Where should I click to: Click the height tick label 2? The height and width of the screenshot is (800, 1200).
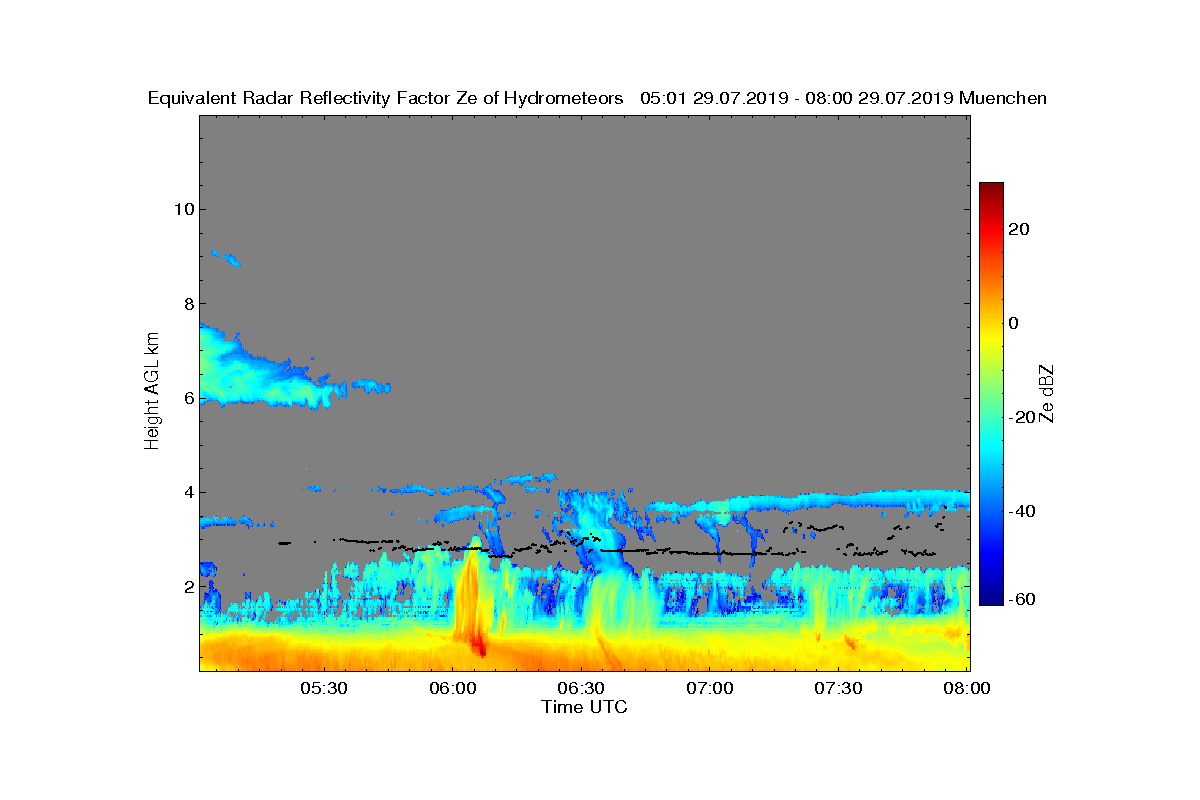pyautogui.click(x=187, y=586)
